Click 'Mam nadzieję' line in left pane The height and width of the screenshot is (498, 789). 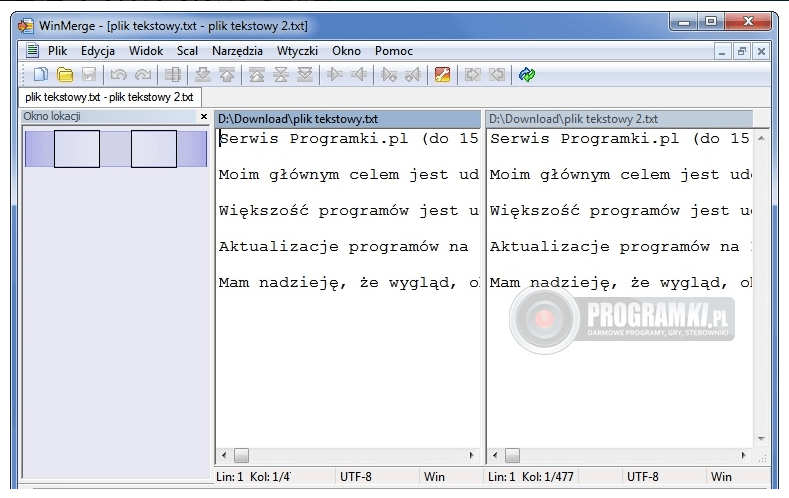pyautogui.click(x=348, y=283)
